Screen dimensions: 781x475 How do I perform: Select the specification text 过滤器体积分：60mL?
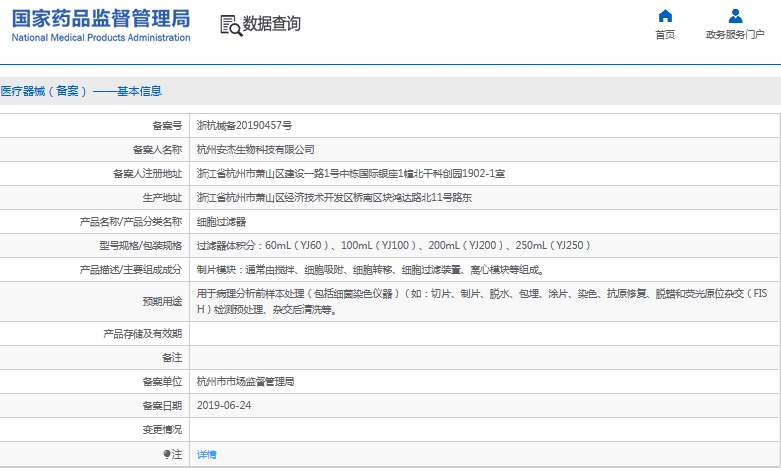[393, 245]
